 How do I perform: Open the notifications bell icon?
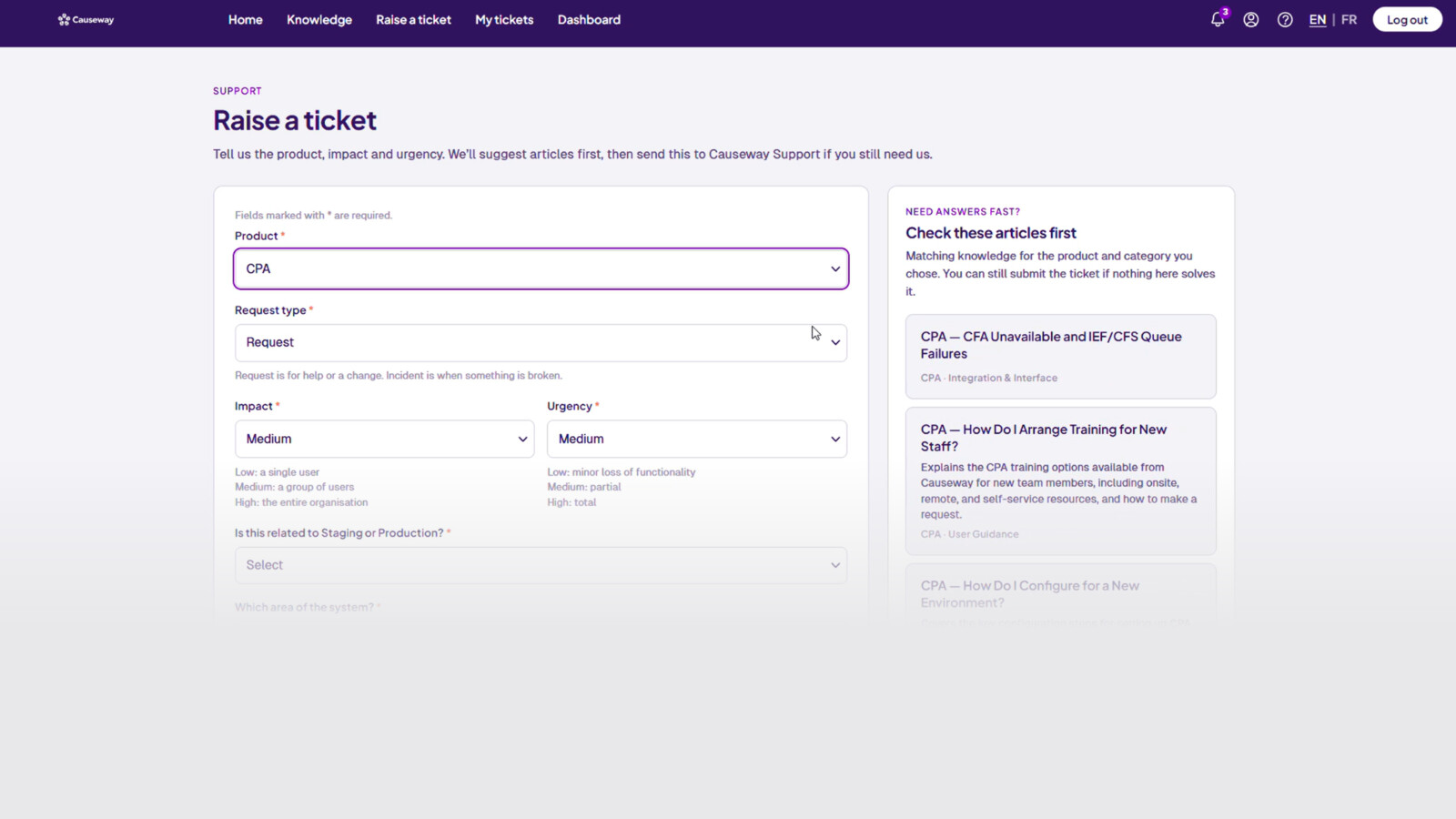click(1218, 19)
